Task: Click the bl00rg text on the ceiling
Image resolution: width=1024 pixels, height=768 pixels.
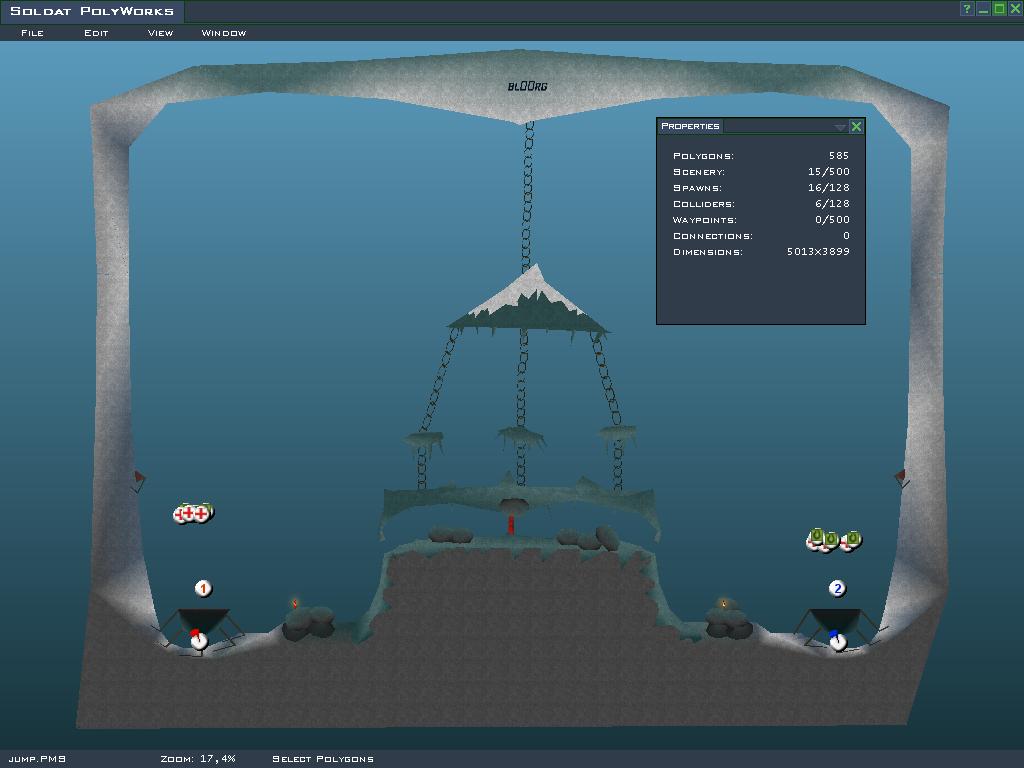Action: click(x=527, y=87)
